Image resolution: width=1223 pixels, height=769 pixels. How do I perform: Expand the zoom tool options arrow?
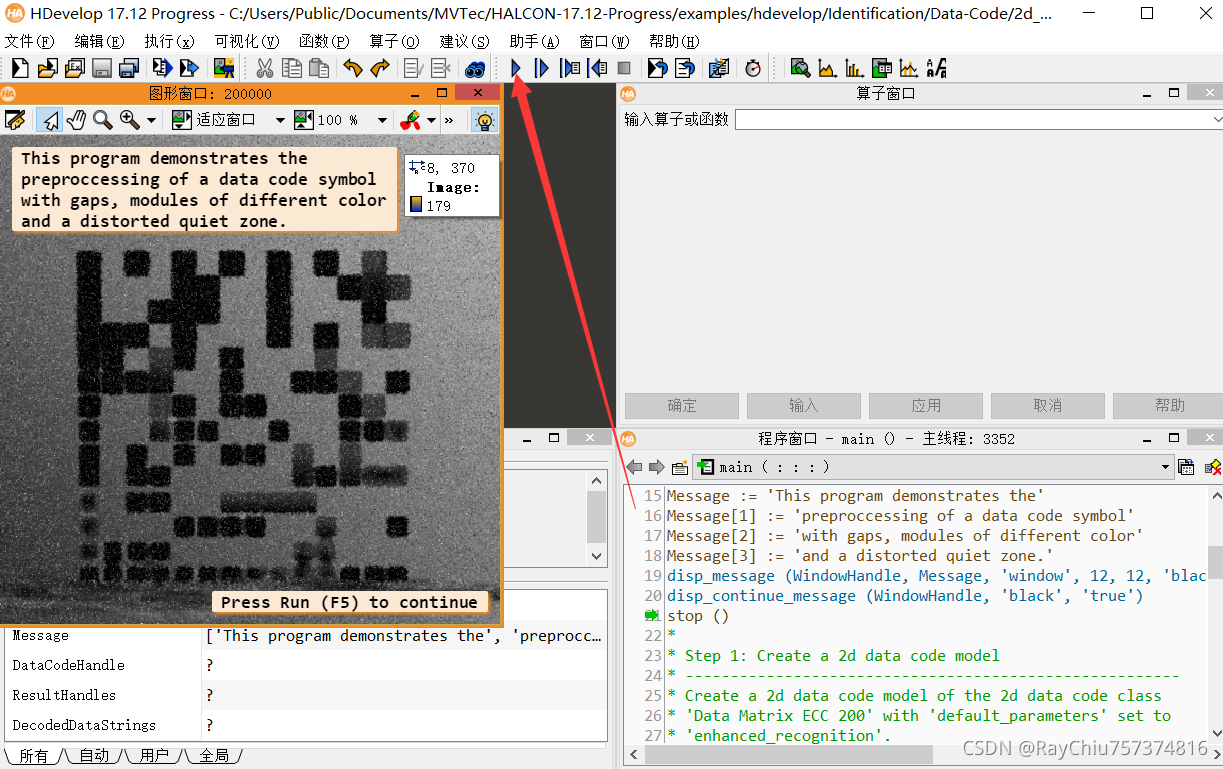(x=152, y=120)
